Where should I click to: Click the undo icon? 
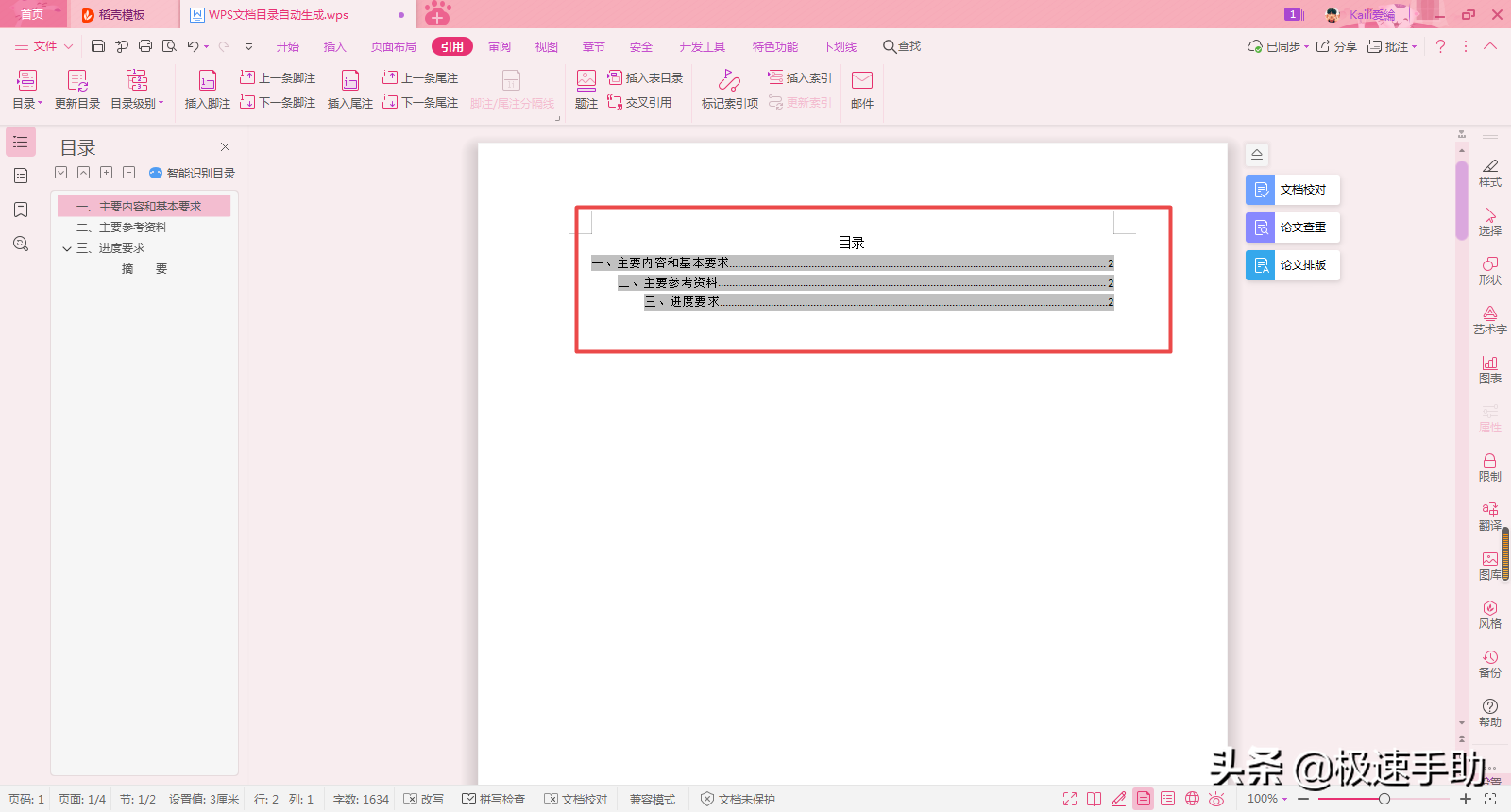click(193, 46)
